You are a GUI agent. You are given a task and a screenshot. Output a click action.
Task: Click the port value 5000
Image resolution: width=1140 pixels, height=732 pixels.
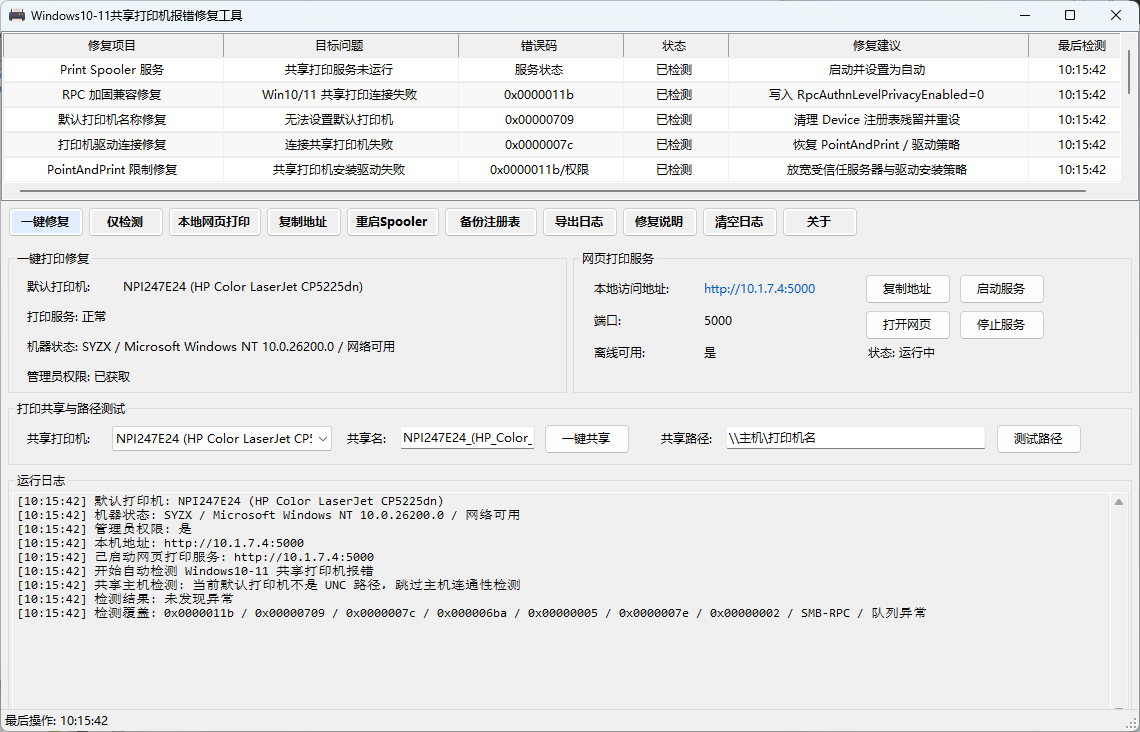[718, 321]
